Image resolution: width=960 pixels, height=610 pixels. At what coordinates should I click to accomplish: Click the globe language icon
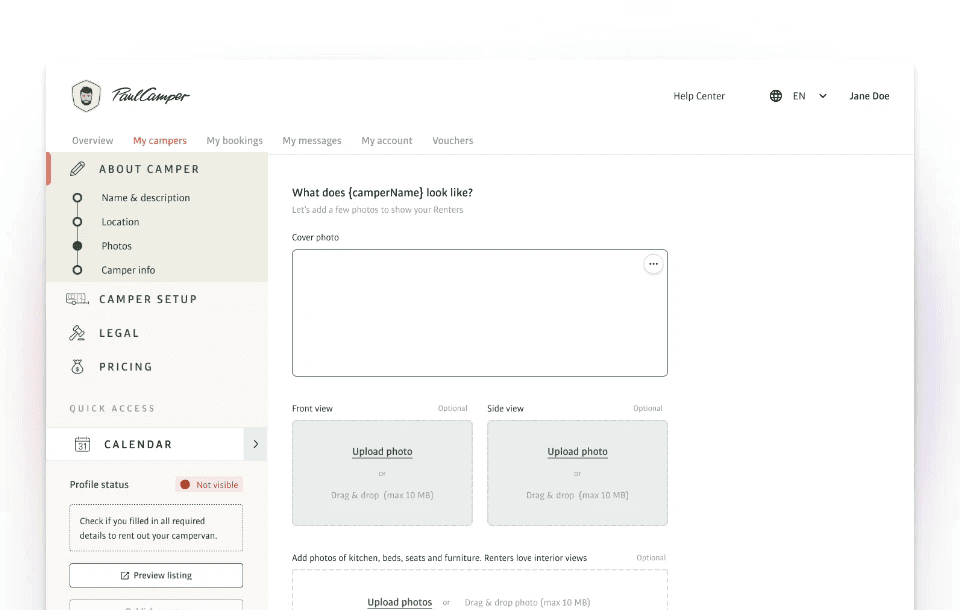coord(776,96)
